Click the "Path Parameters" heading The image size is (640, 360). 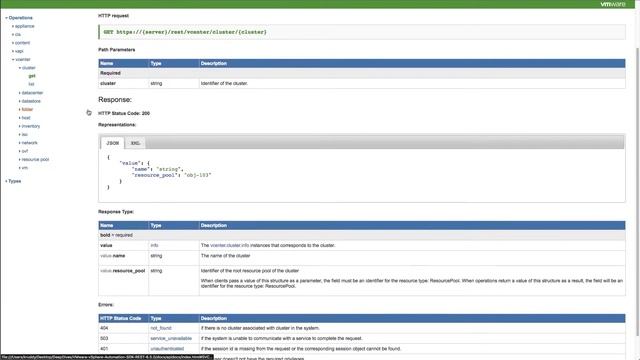coord(117,50)
